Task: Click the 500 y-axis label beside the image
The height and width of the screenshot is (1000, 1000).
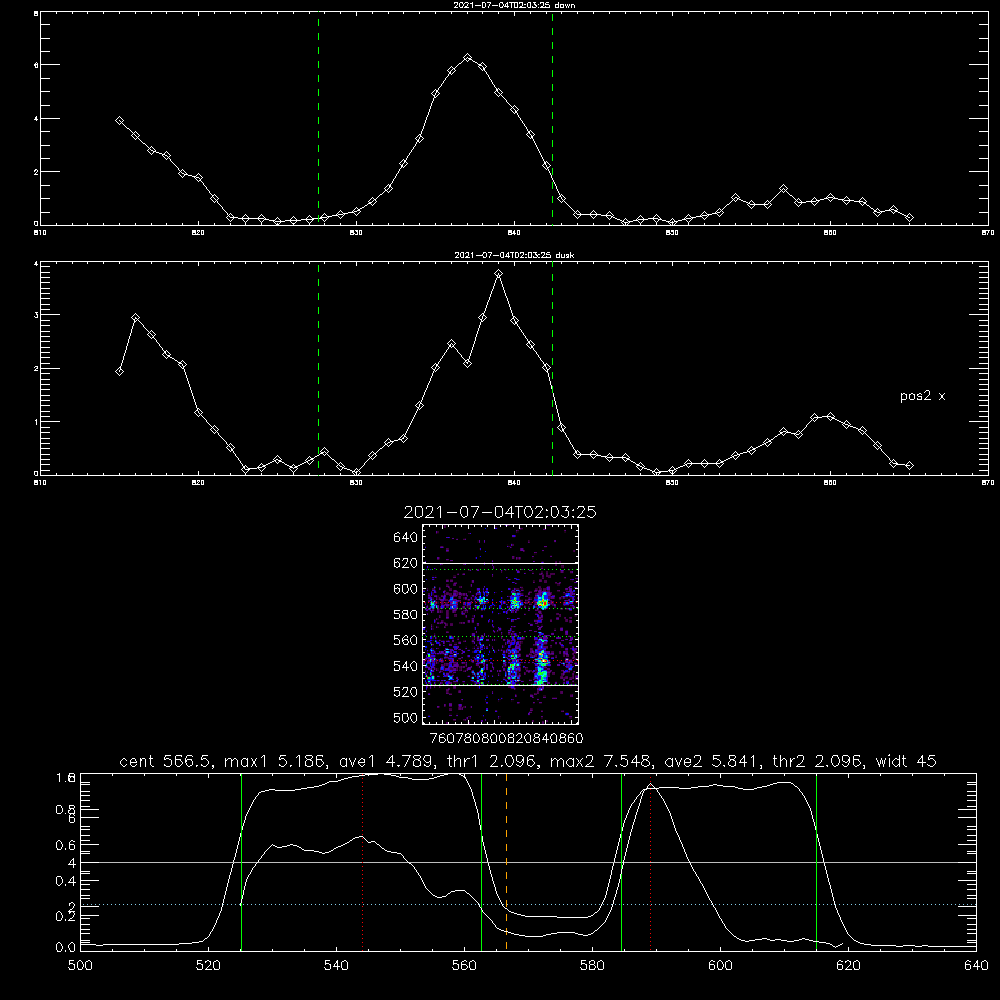Action: click(406, 717)
